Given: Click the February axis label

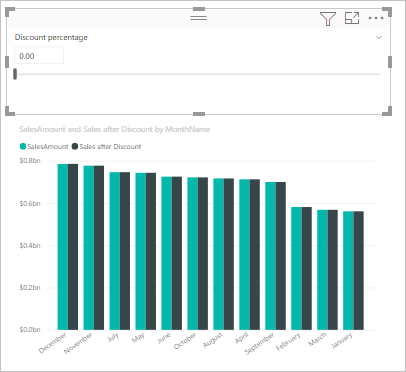Looking at the screenshot, I should [x=288, y=342].
